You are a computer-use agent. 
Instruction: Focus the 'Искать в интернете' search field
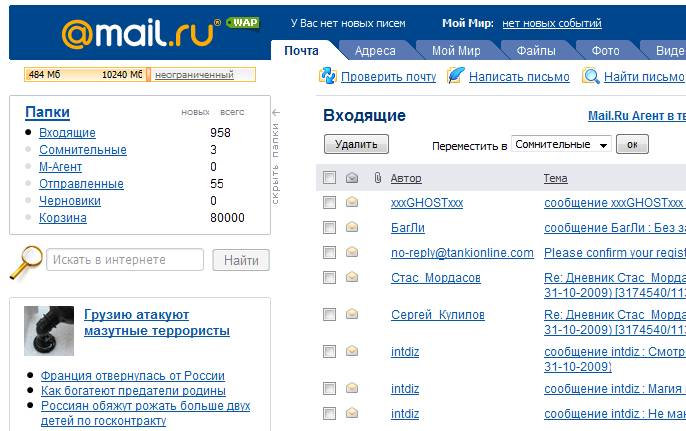tap(125, 260)
